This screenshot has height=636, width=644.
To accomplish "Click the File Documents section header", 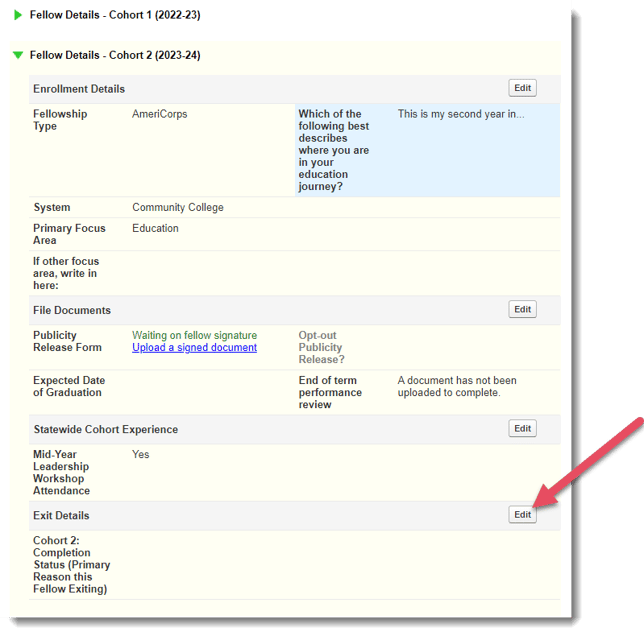I will (72, 310).
